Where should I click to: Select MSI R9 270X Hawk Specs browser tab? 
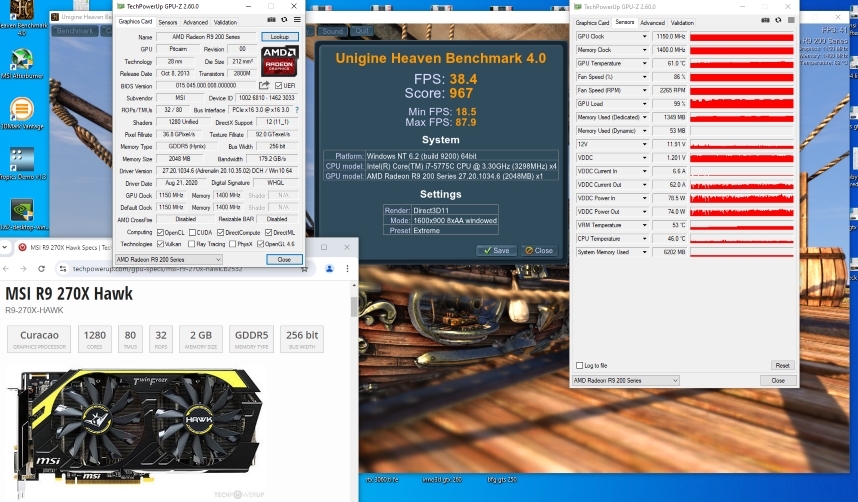click(65, 247)
